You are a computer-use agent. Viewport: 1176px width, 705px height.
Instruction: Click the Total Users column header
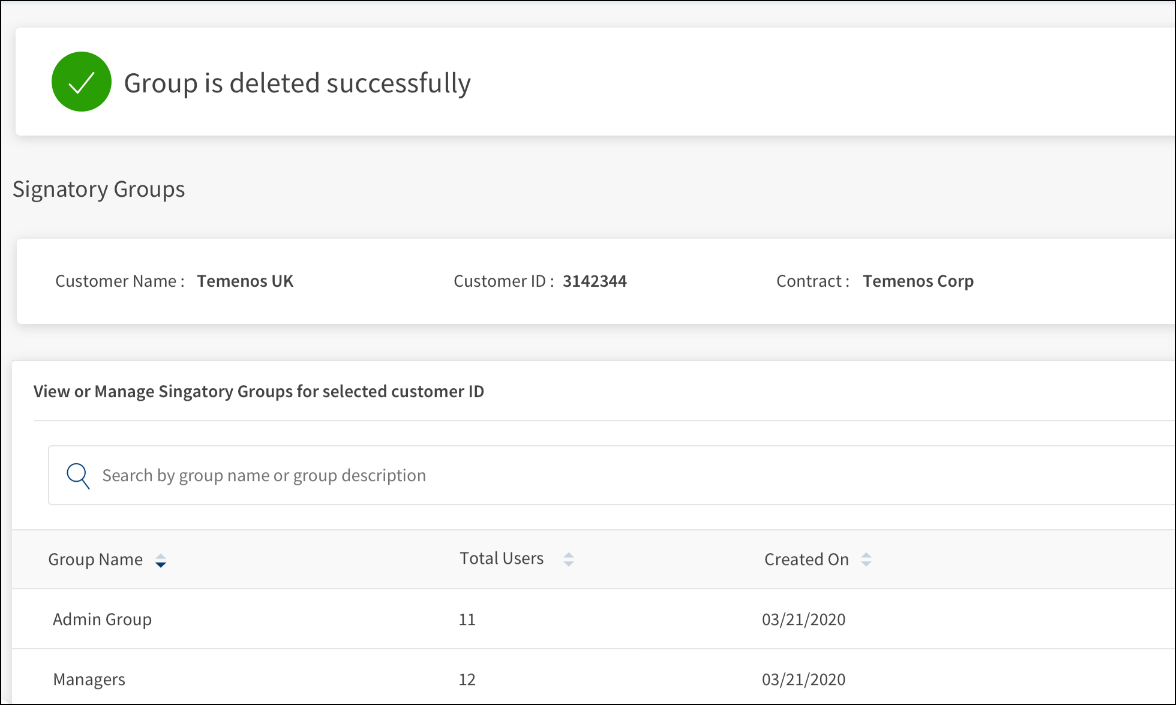point(501,559)
